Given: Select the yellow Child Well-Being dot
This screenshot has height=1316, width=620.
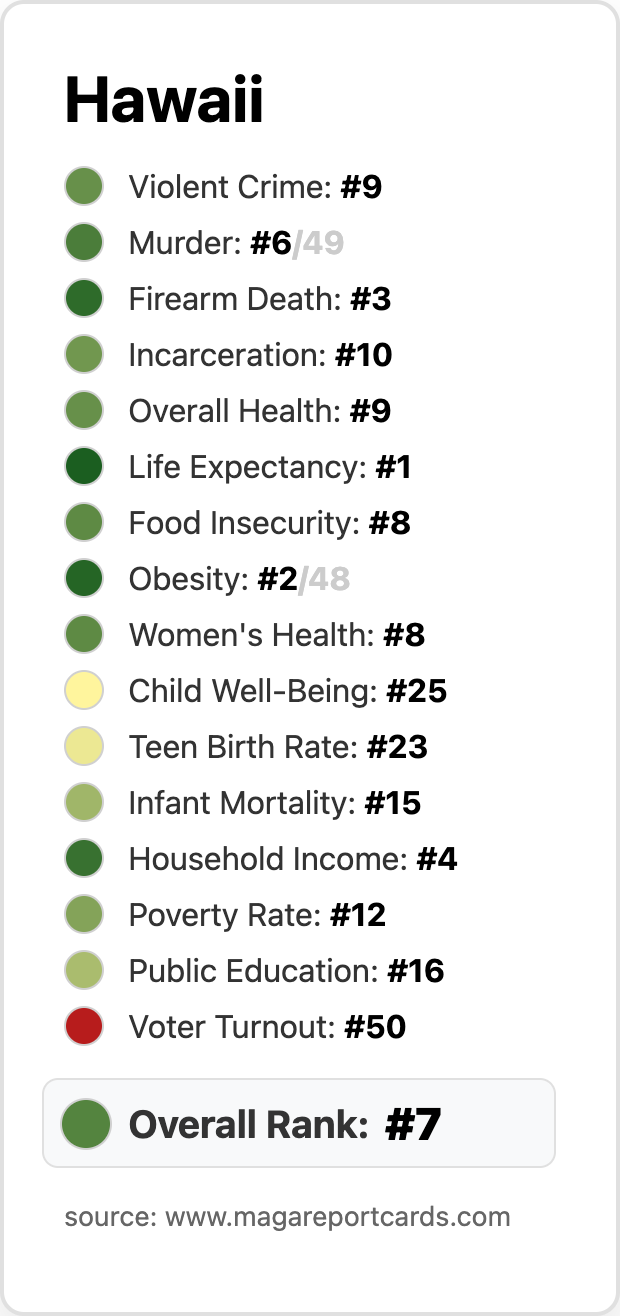Looking at the screenshot, I should 84,691.
